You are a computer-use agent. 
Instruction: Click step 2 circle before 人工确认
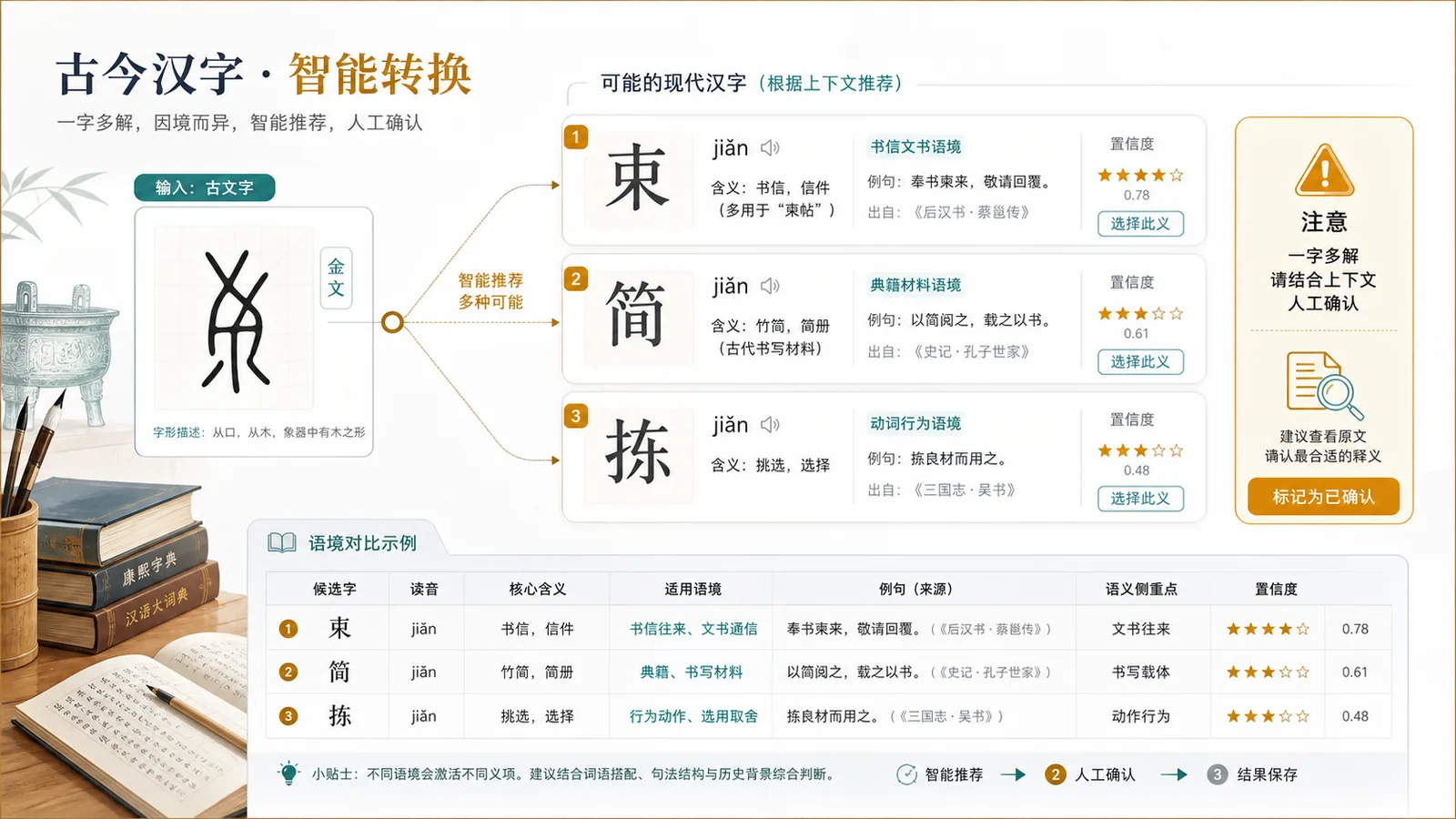tap(1055, 774)
